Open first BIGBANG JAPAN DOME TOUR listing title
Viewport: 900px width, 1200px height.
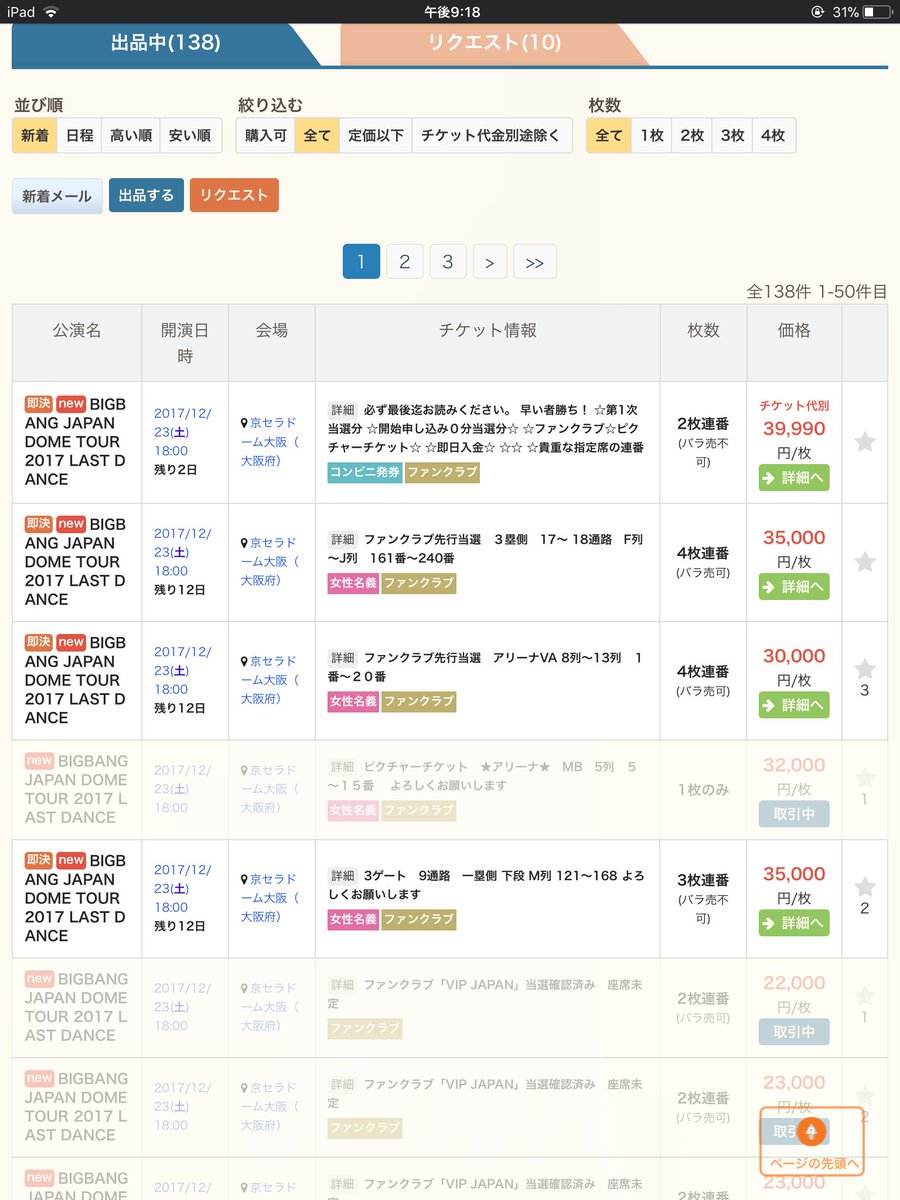pos(75,441)
